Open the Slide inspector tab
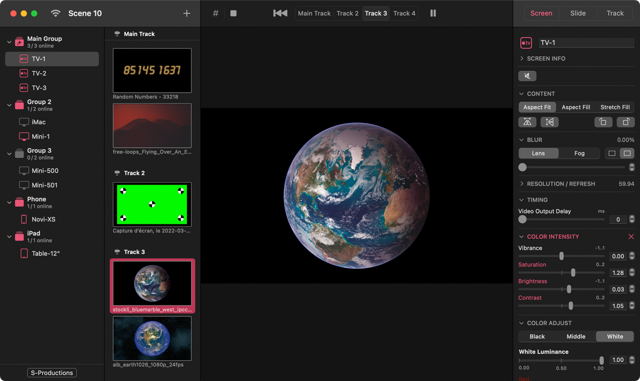 (x=578, y=13)
